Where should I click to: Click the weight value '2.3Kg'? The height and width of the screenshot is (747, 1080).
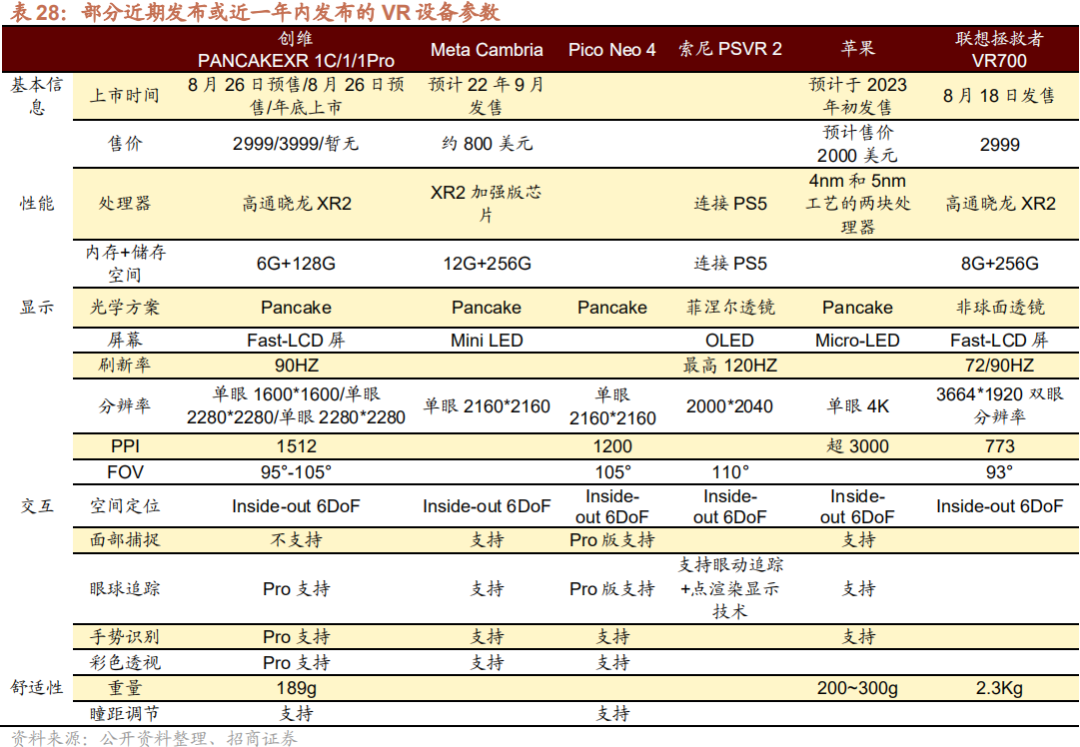[x=999, y=688]
